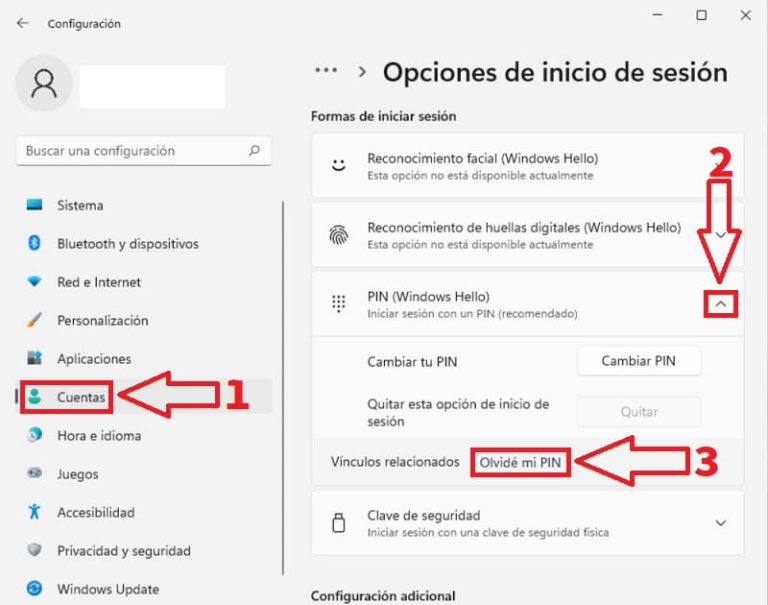Click the Sistema monitor icon
Screen dimensions: 768x605
click(34, 205)
